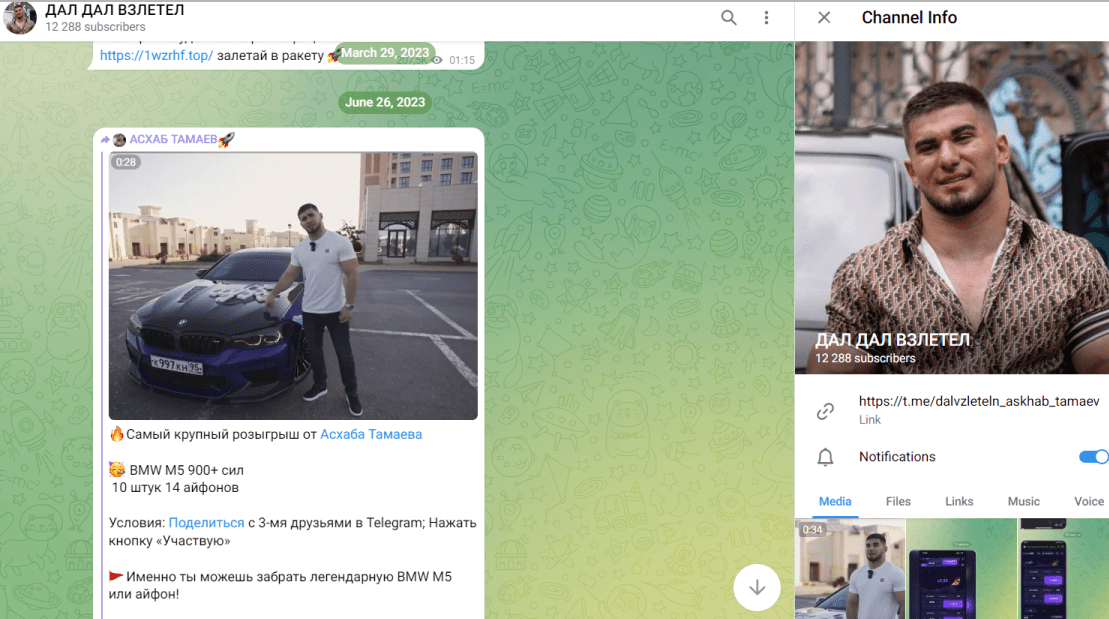Click the small sender avatar of АСХАБ ТАМАЕВ
The height and width of the screenshot is (619, 1109).
[120, 140]
